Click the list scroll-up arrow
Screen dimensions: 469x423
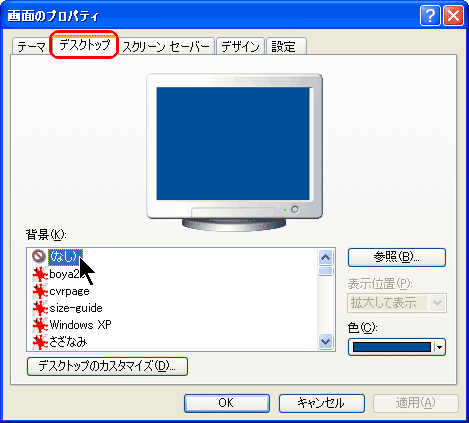pos(325,257)
